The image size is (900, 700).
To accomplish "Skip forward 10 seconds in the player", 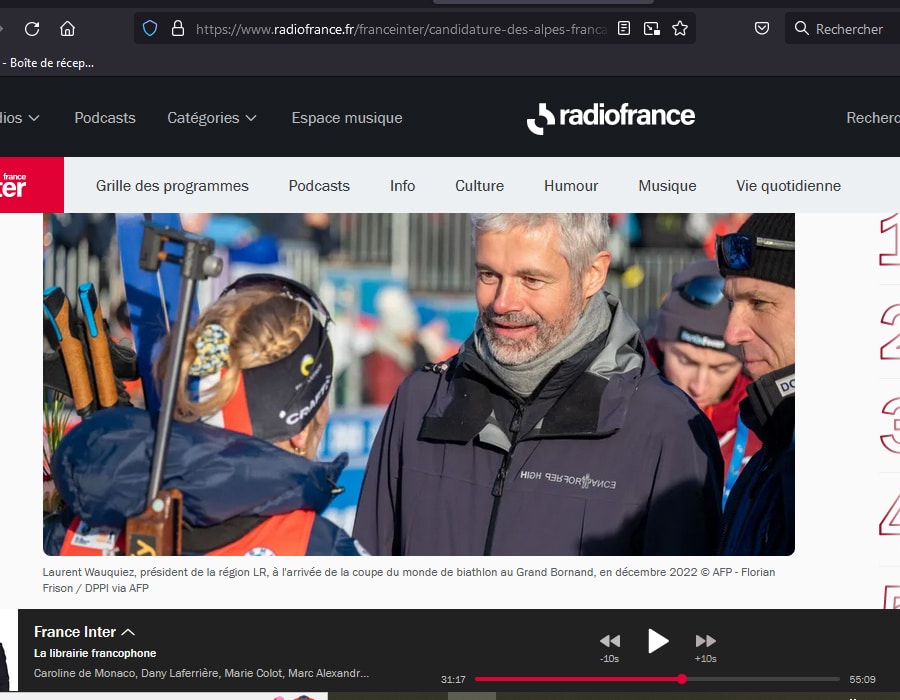I will pos(705,641).
